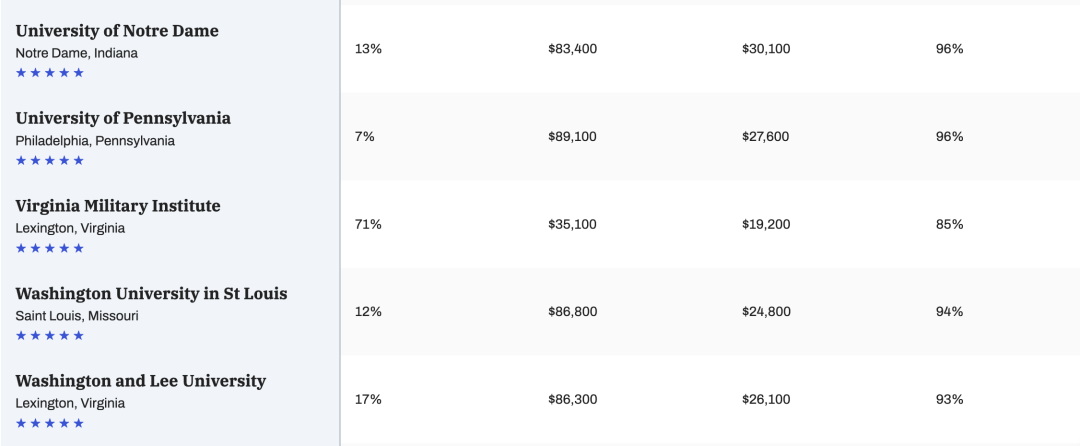The width and height of the screenshot is (1080, 446).
Task: Click Notre Dame's 13% acceptance rate cell
Action: [x=368, y=49]
